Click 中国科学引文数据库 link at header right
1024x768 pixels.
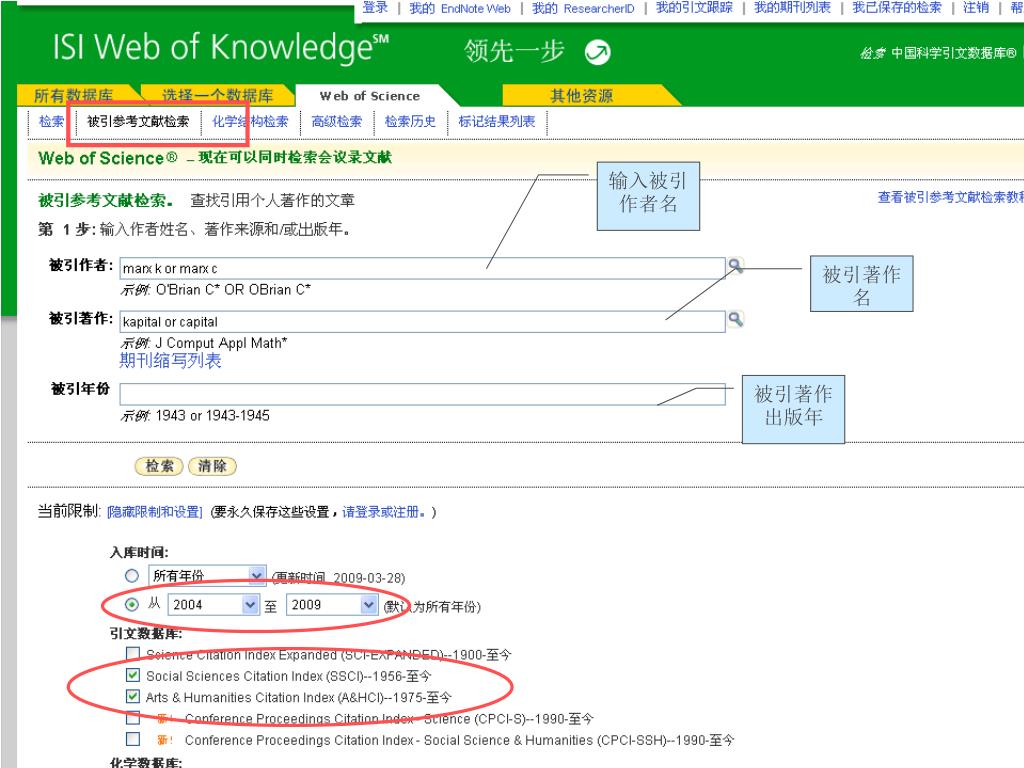click(953, 54)
